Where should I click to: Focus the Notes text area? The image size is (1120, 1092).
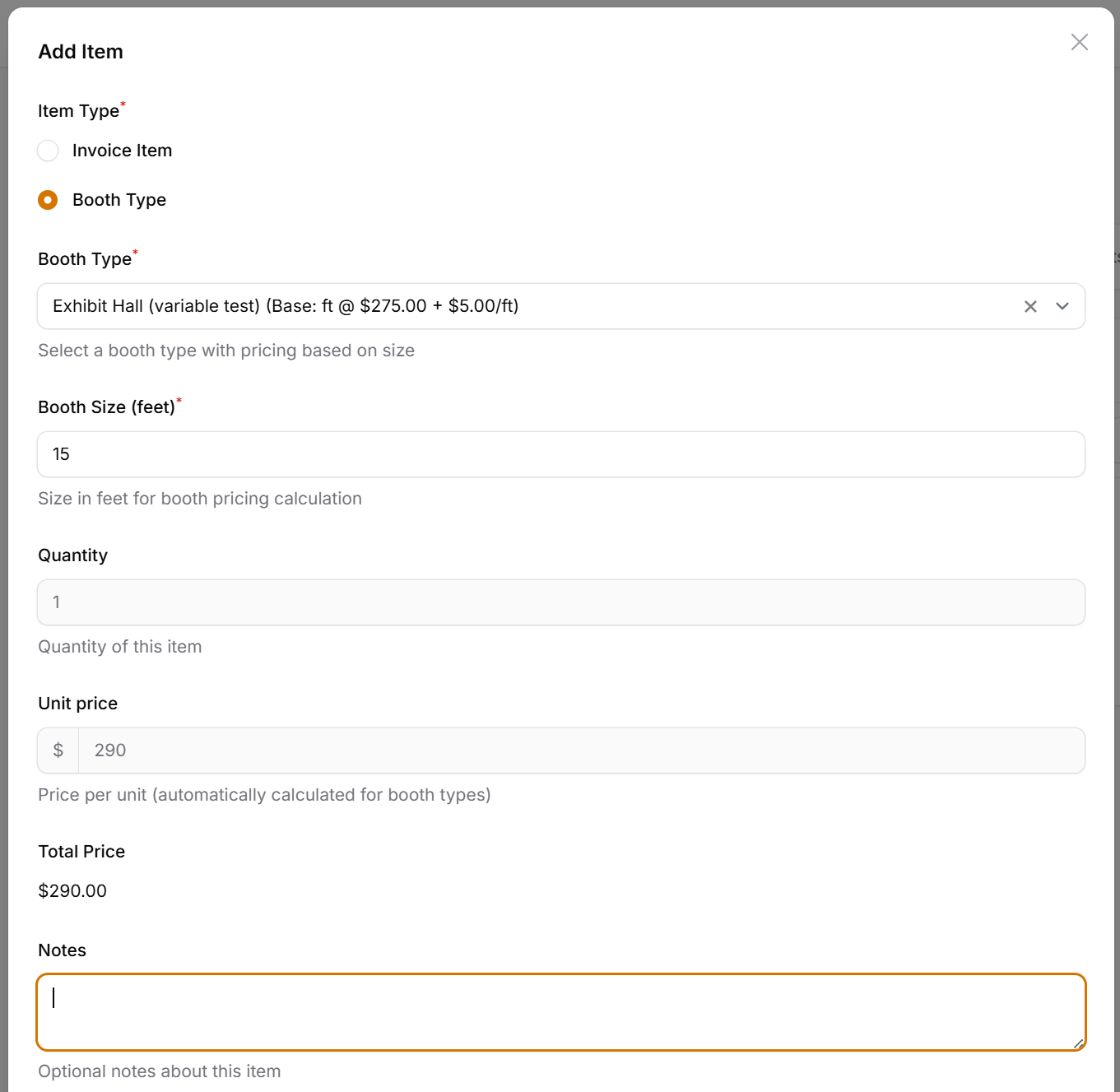tap(560, 1012)
